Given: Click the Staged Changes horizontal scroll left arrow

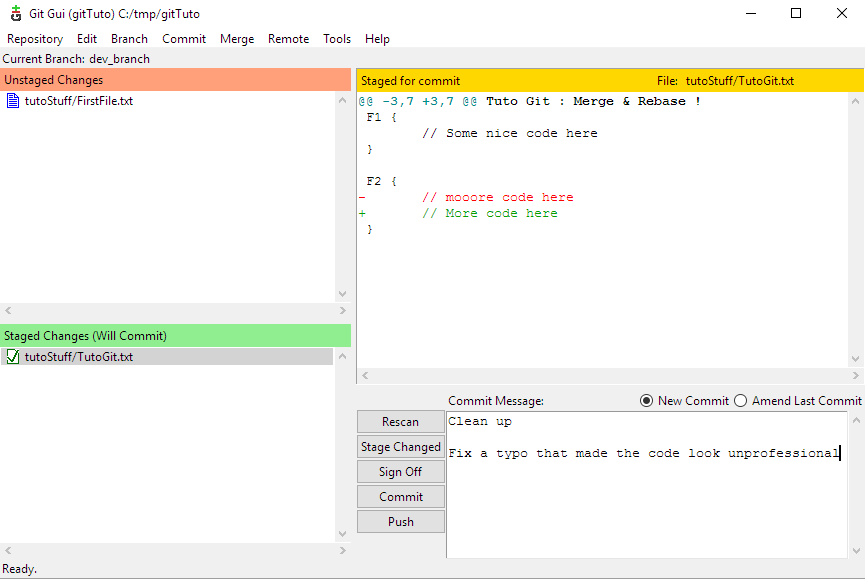Looking at the screenshot, I should [x=8, y=550].
